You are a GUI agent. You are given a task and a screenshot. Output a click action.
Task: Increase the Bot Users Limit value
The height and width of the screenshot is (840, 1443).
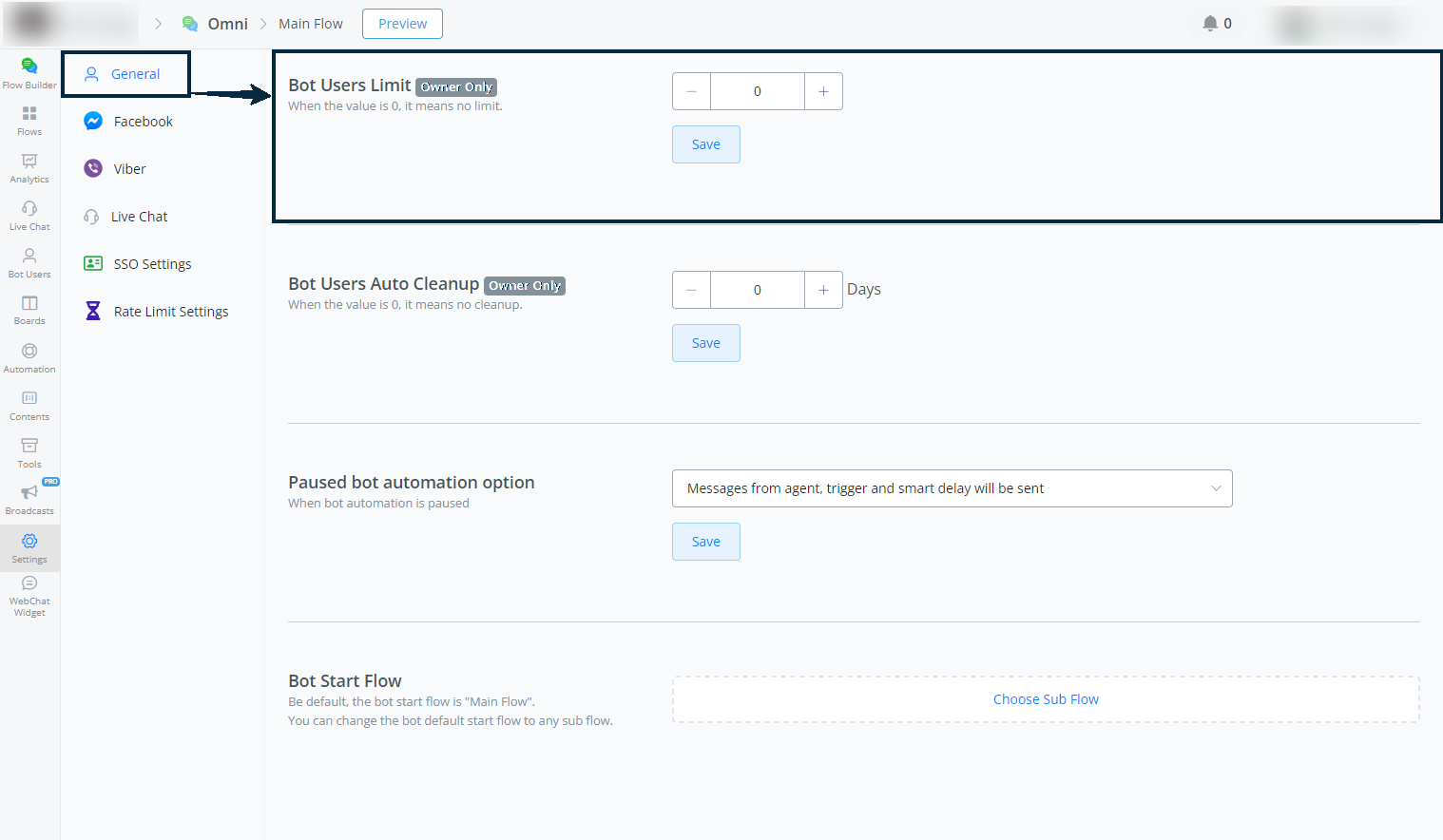823,91
